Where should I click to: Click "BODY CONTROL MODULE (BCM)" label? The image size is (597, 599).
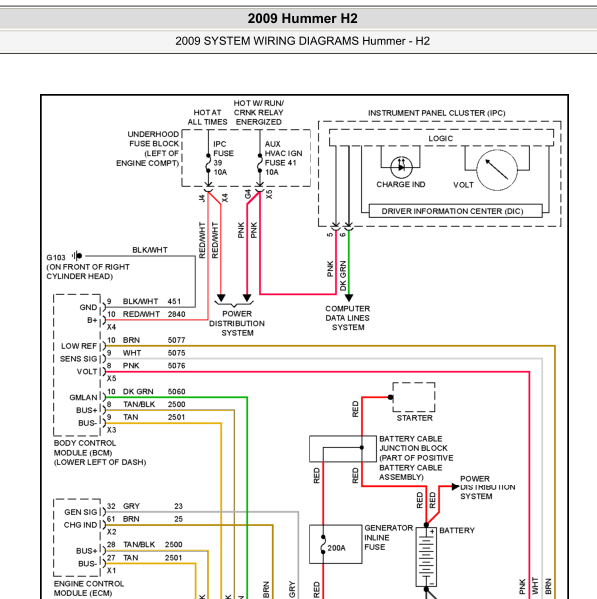pyautogui.click(x=85, y=448)
